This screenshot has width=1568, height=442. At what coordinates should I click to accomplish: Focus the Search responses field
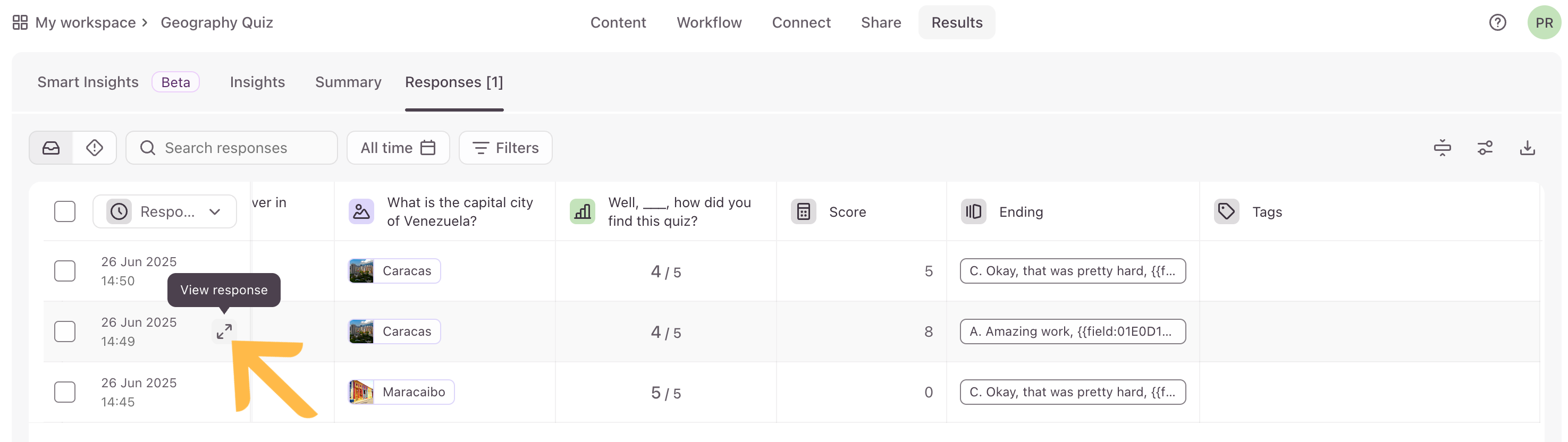[231, 148]
